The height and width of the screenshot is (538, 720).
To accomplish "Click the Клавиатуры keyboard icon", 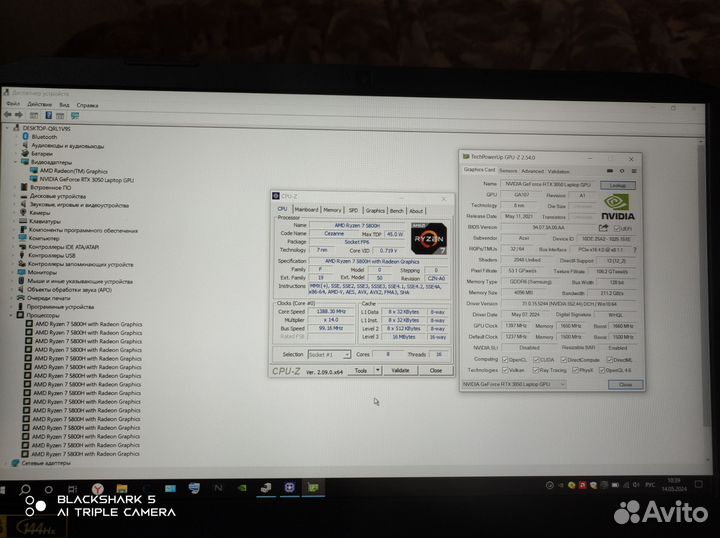I will pos(23,221).
